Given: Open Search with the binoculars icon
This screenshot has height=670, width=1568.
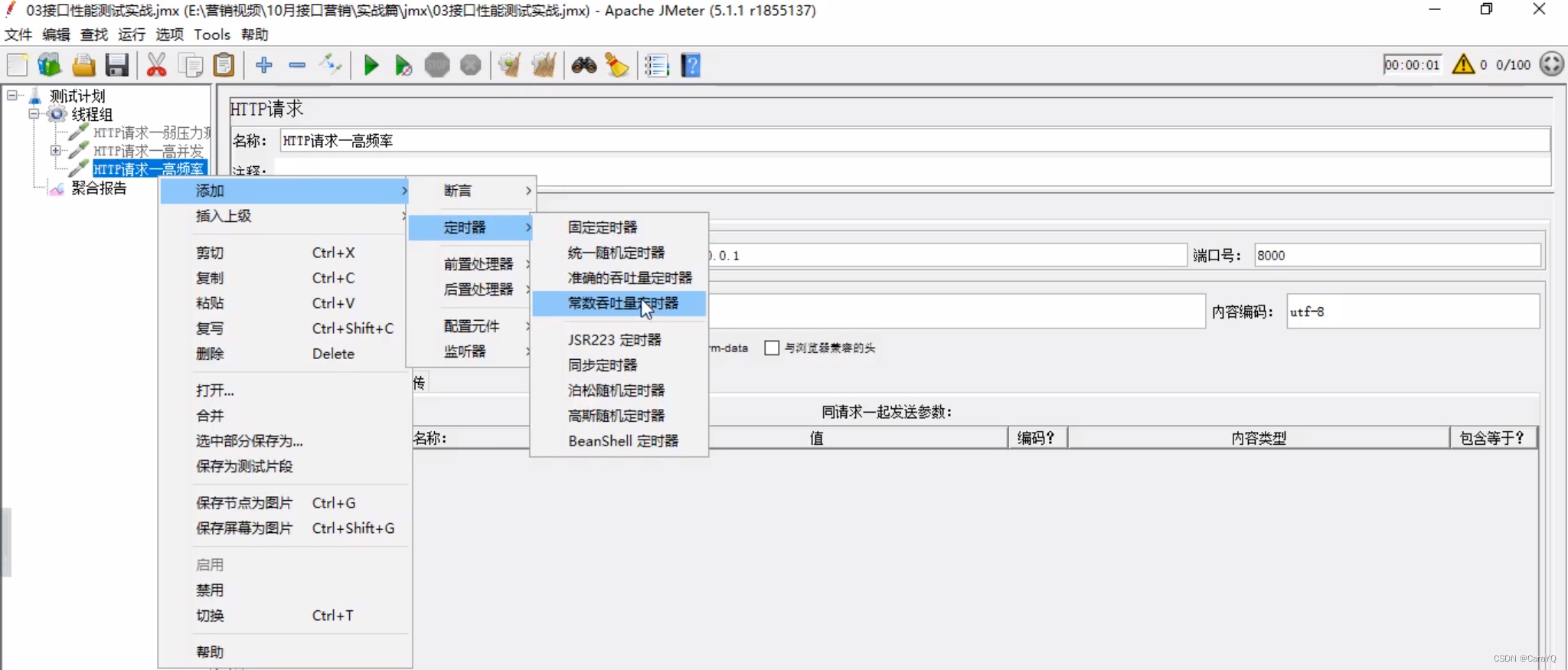Looking at the screenshot, I should [x=584, y=65].
